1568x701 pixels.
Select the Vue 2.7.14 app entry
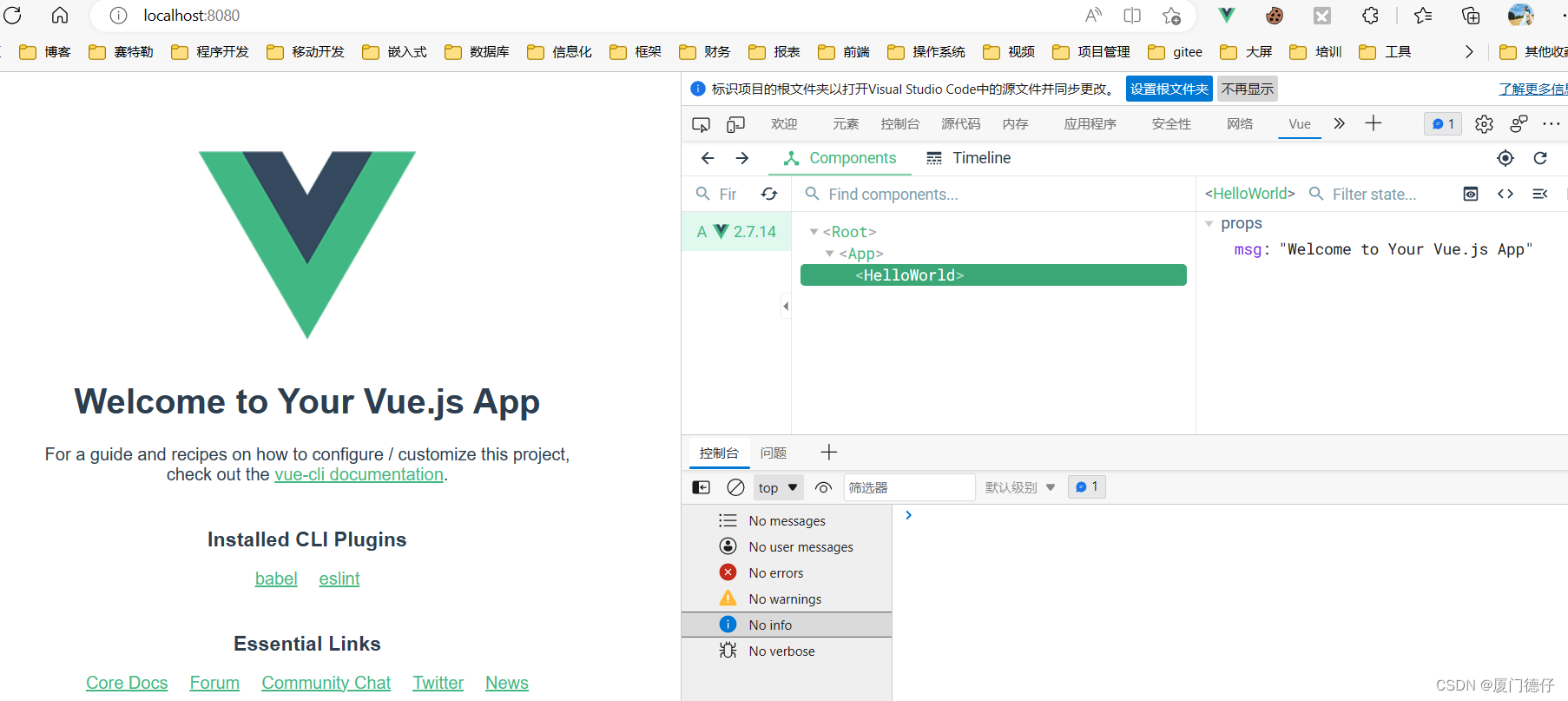tap(736, 232)
